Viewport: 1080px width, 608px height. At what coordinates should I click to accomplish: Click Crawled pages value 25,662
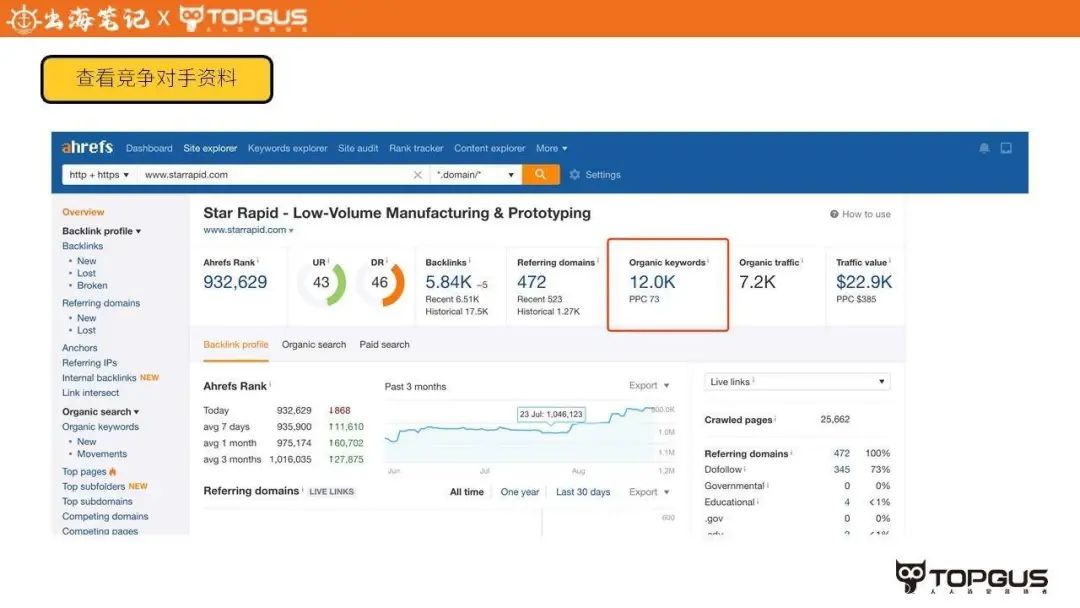tap(835, 419)
